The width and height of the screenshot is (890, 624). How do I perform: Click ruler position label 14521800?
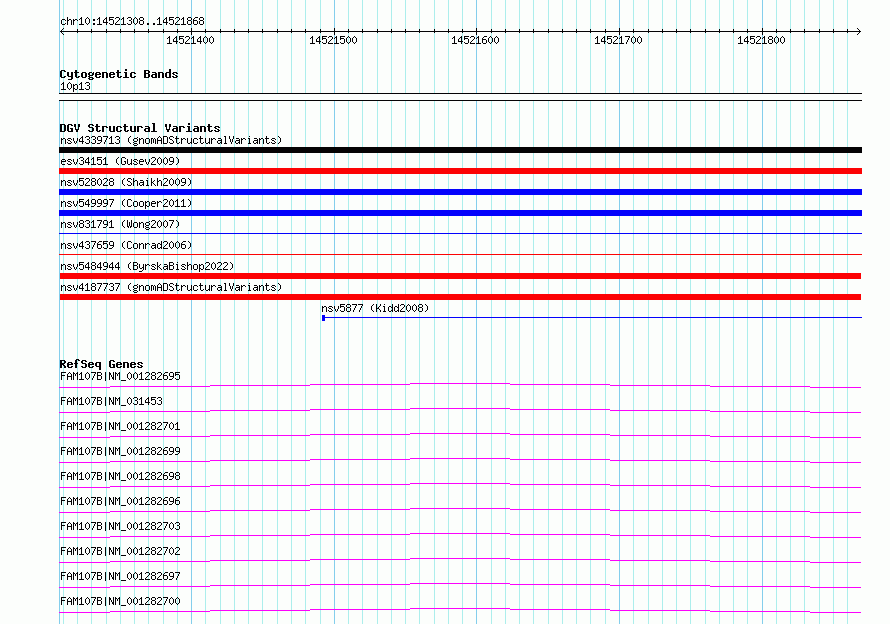click(x=761, y=40)
